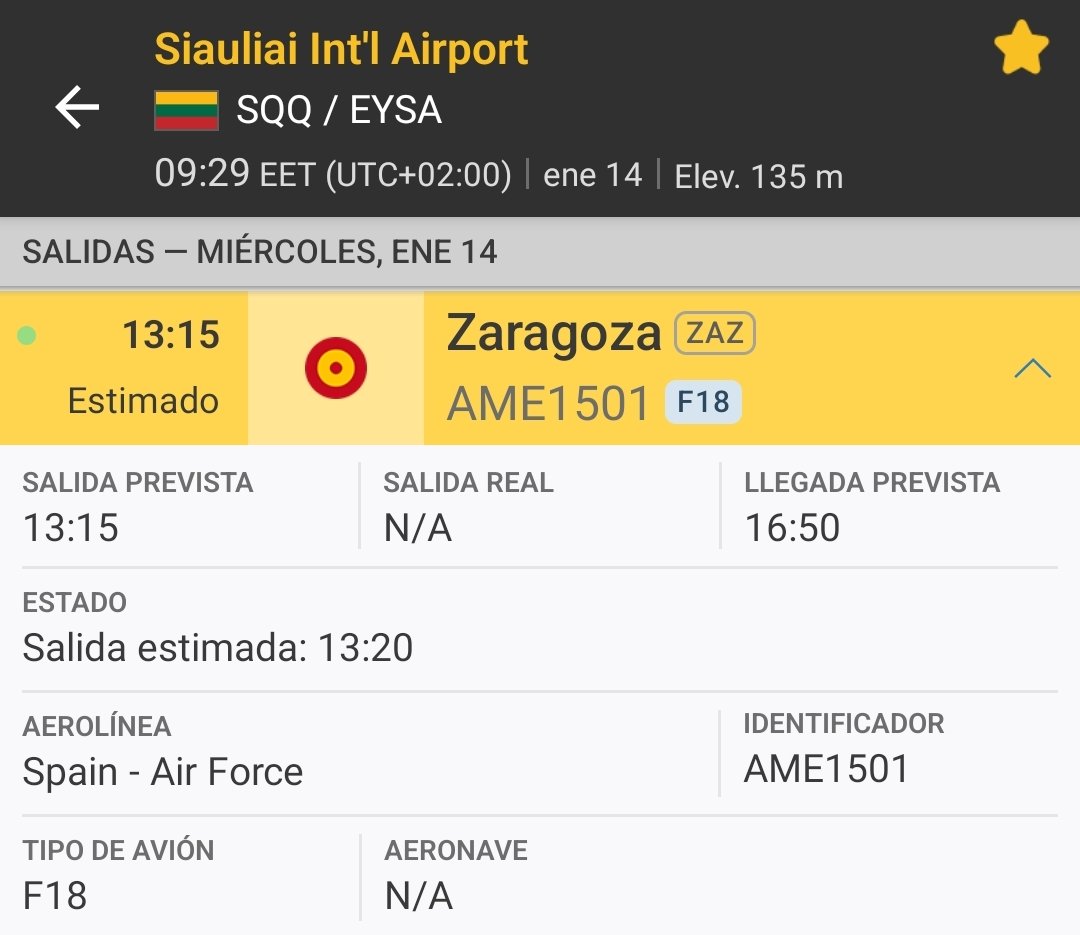The height and width of the screenshot is (935, 1080).
Task: Tap the Zaragoza destination name
Action: (x=554, y=333)
